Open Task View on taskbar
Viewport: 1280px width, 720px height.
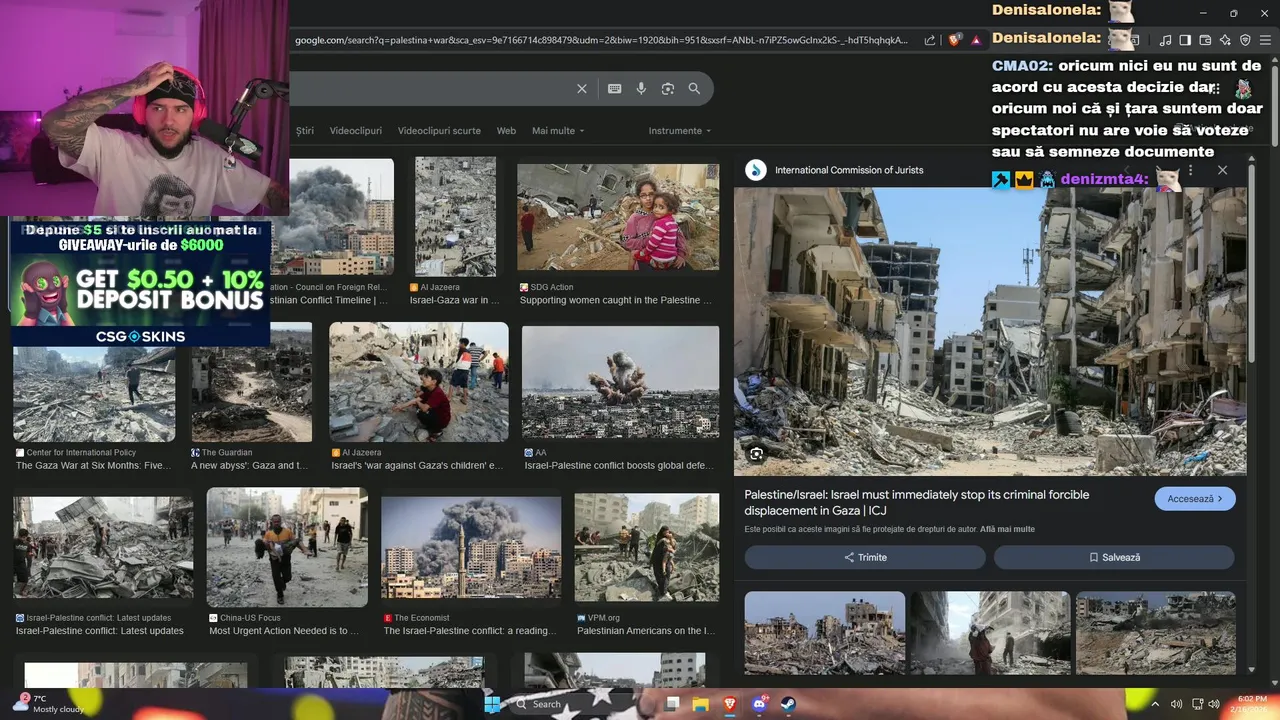672,704
